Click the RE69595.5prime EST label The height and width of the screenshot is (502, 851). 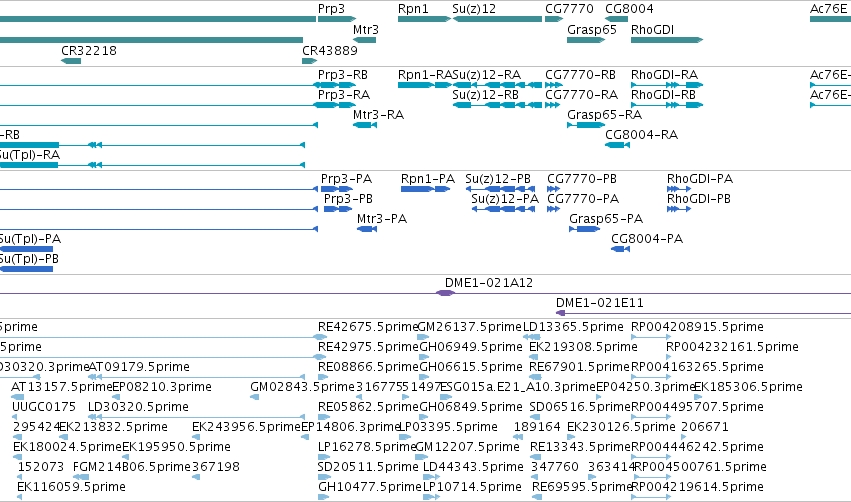(583, 487)
